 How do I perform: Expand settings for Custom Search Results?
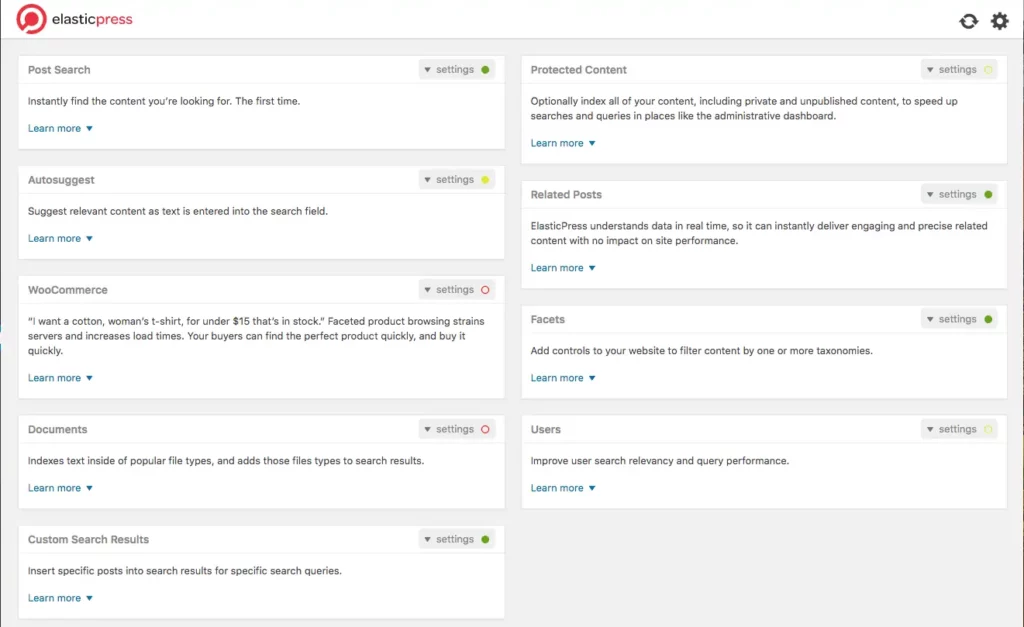click(x=449, y=540)
